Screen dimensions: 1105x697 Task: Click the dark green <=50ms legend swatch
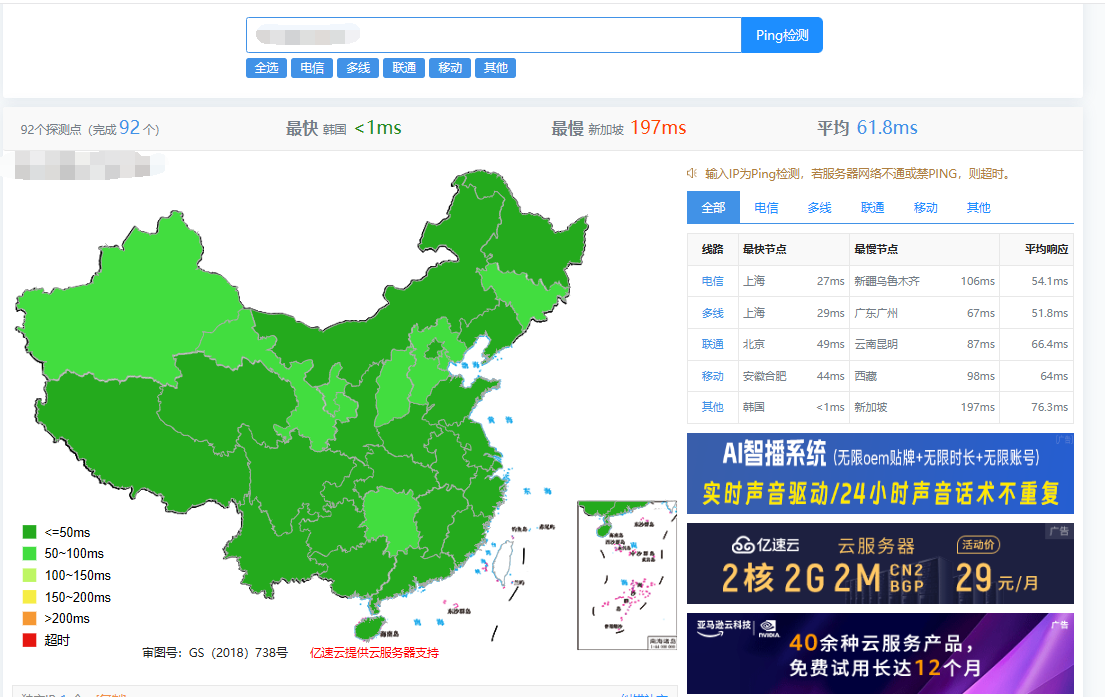(x=29, y=532)
